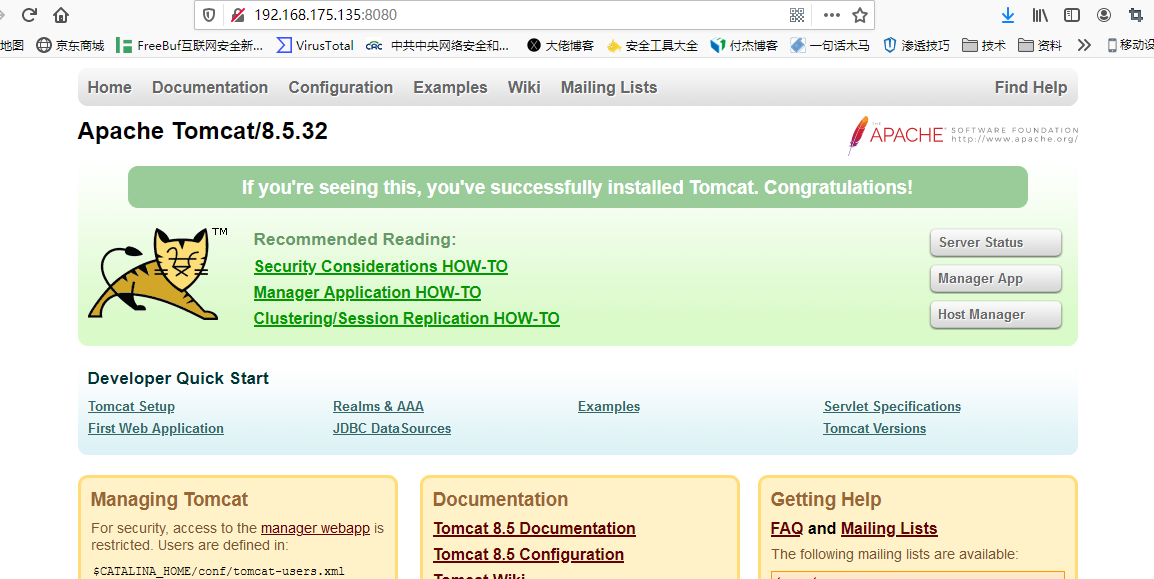Open the First Web Application link
The image size is (1154, 579).
[x=155, y=428]
